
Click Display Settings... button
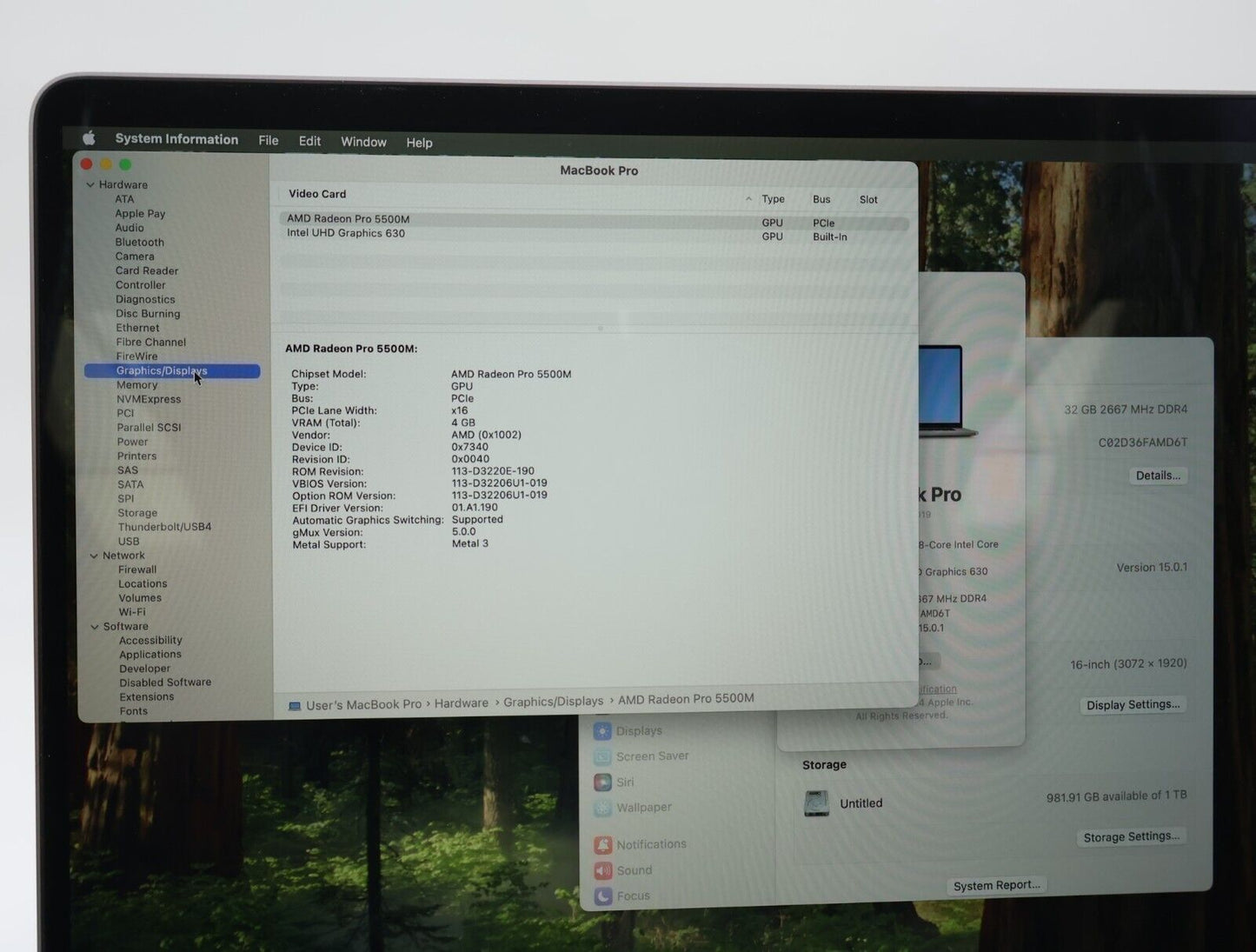point(1133,705)
